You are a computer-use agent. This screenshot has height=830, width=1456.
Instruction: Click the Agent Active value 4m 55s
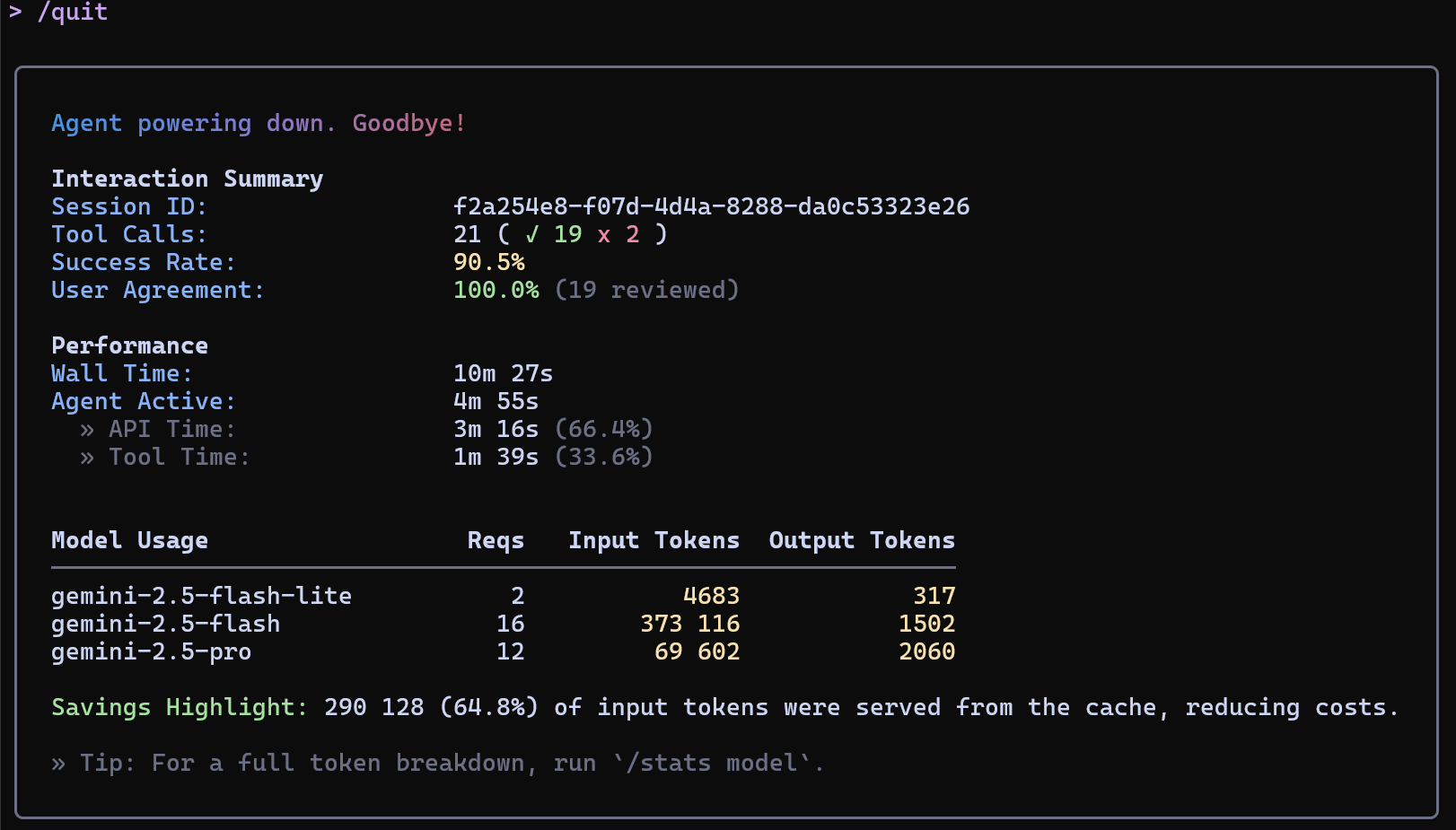click(496, 402)
